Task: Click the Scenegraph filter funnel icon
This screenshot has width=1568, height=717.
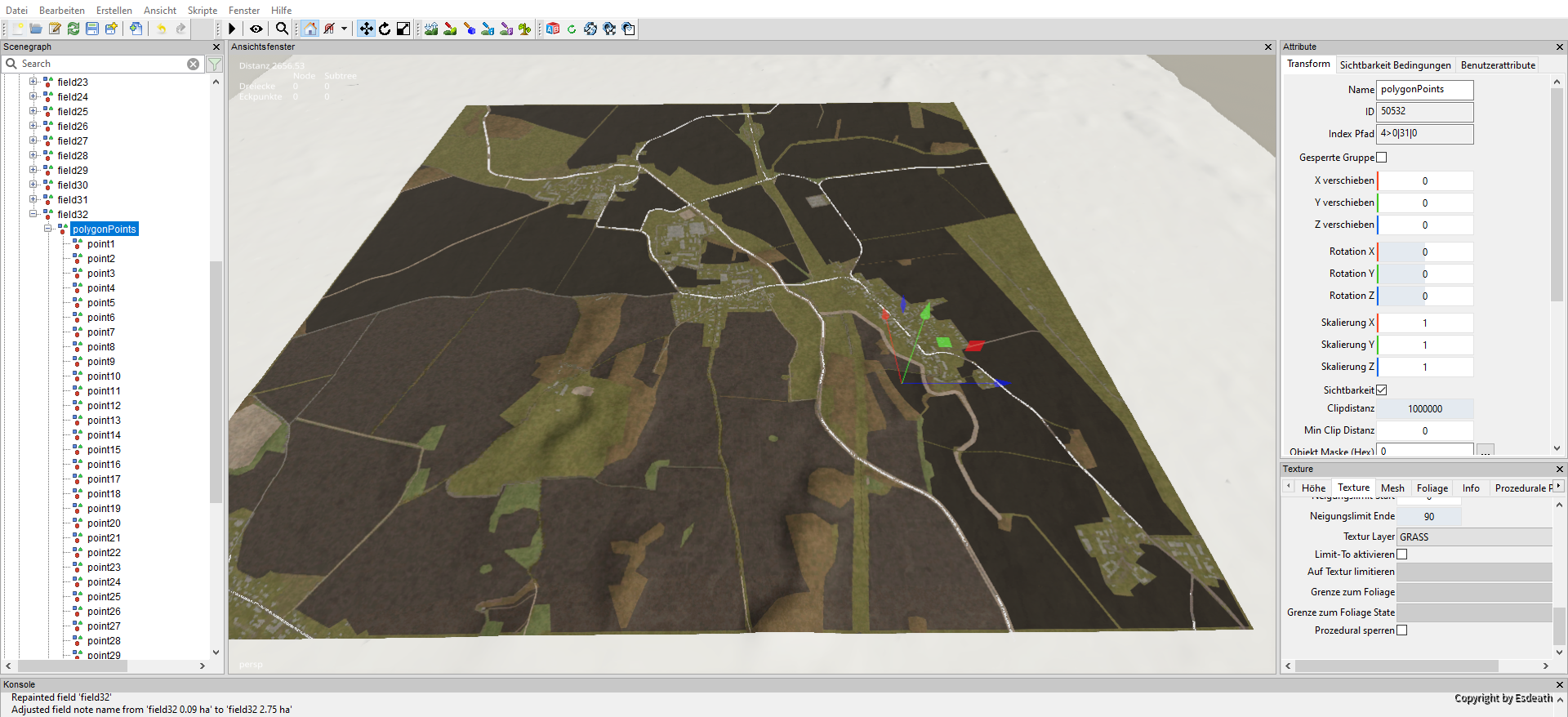Action: [215, 64]
